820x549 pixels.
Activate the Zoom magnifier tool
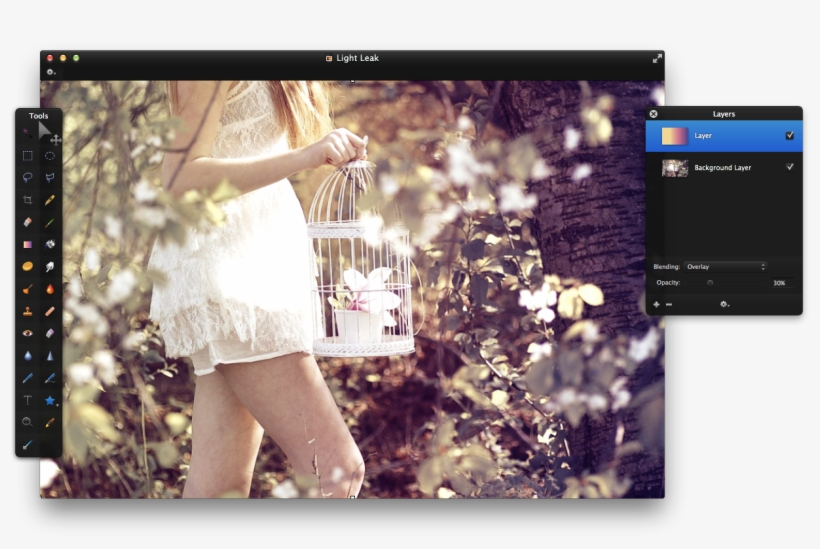coord(27,422)
